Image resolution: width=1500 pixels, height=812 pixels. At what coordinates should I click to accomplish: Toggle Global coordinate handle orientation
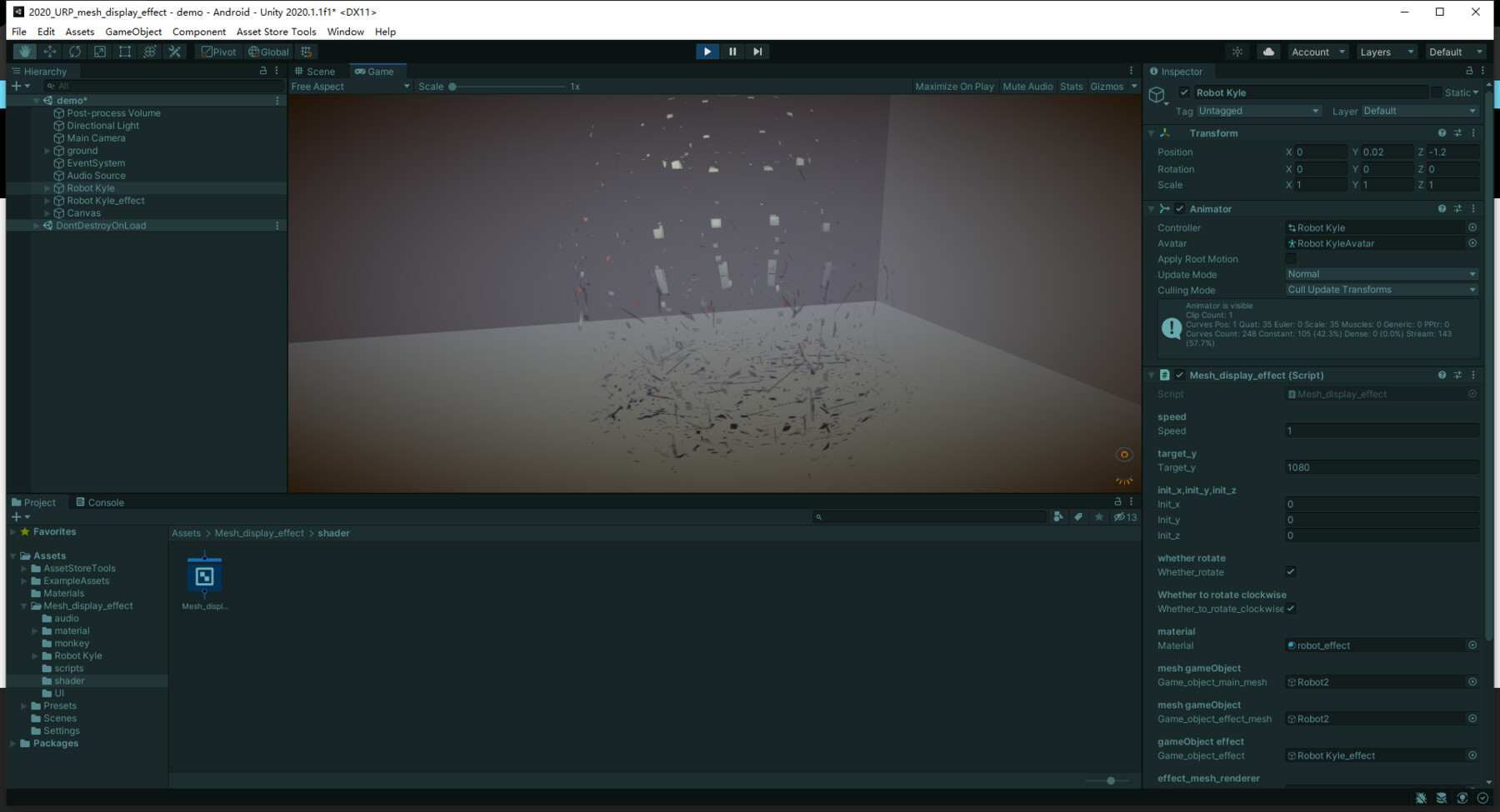[268, 51]
